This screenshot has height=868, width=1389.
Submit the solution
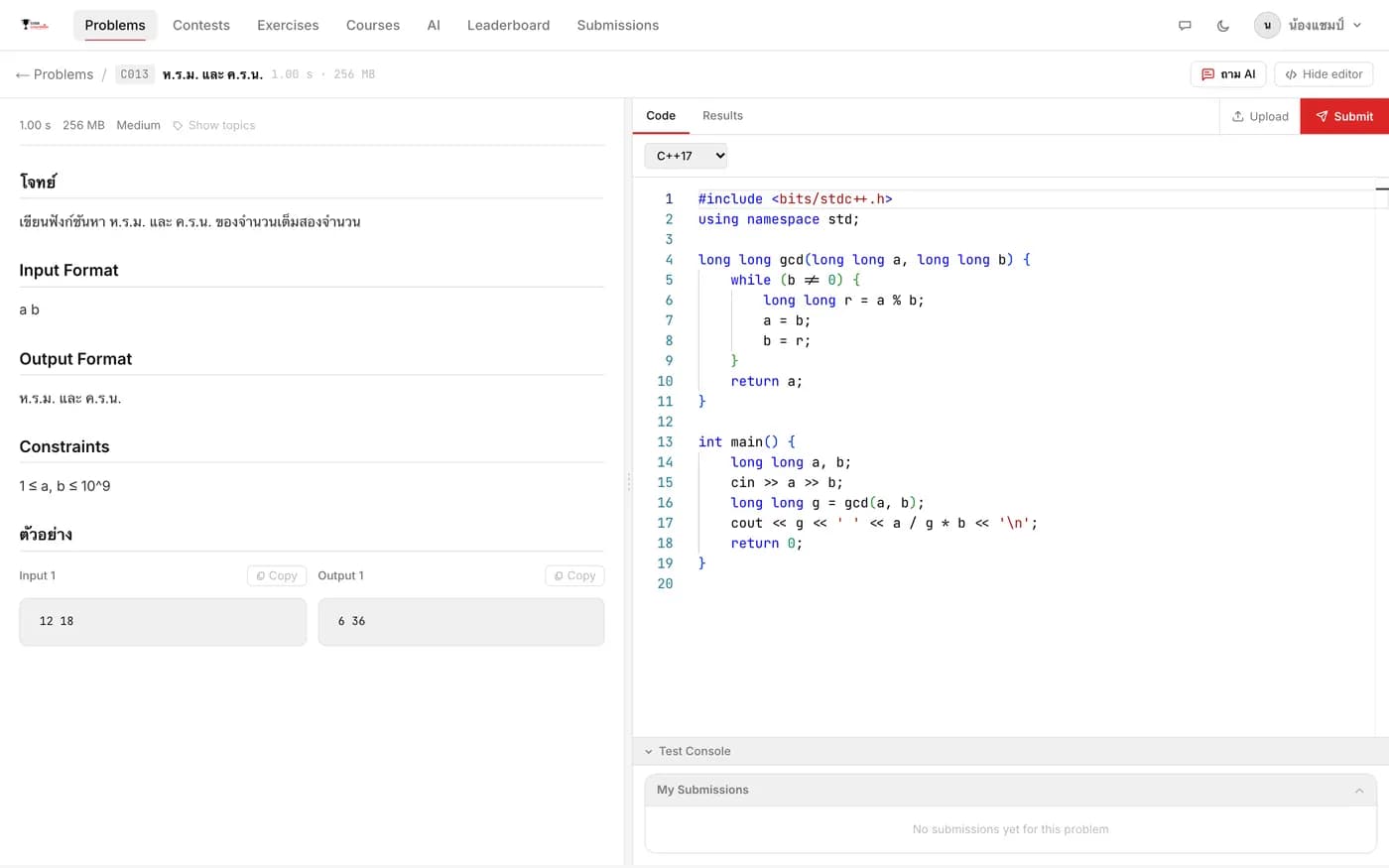tap(1344, 116)
